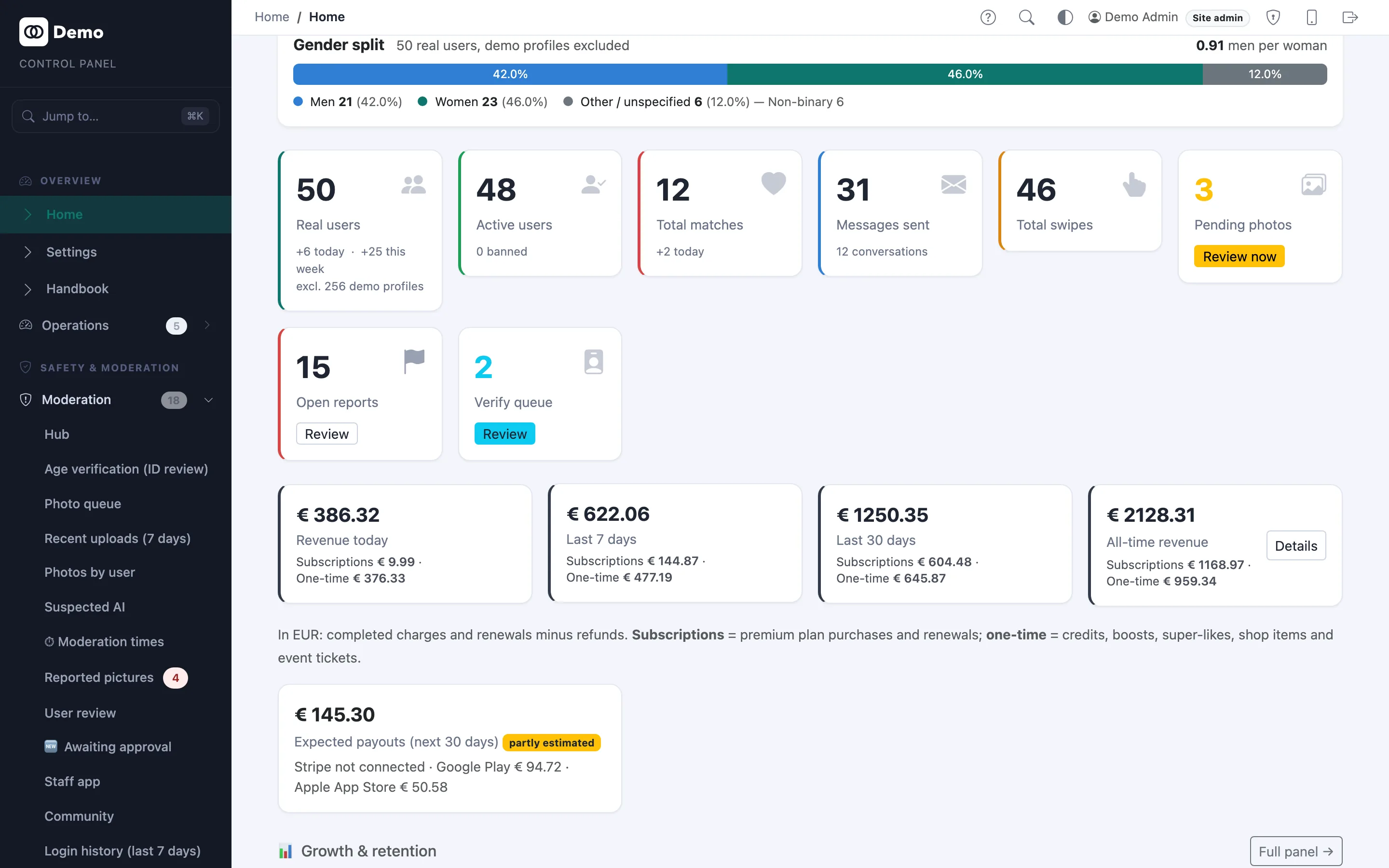
Task: Click the Home breadcrumb link
Action: [272, 17]
